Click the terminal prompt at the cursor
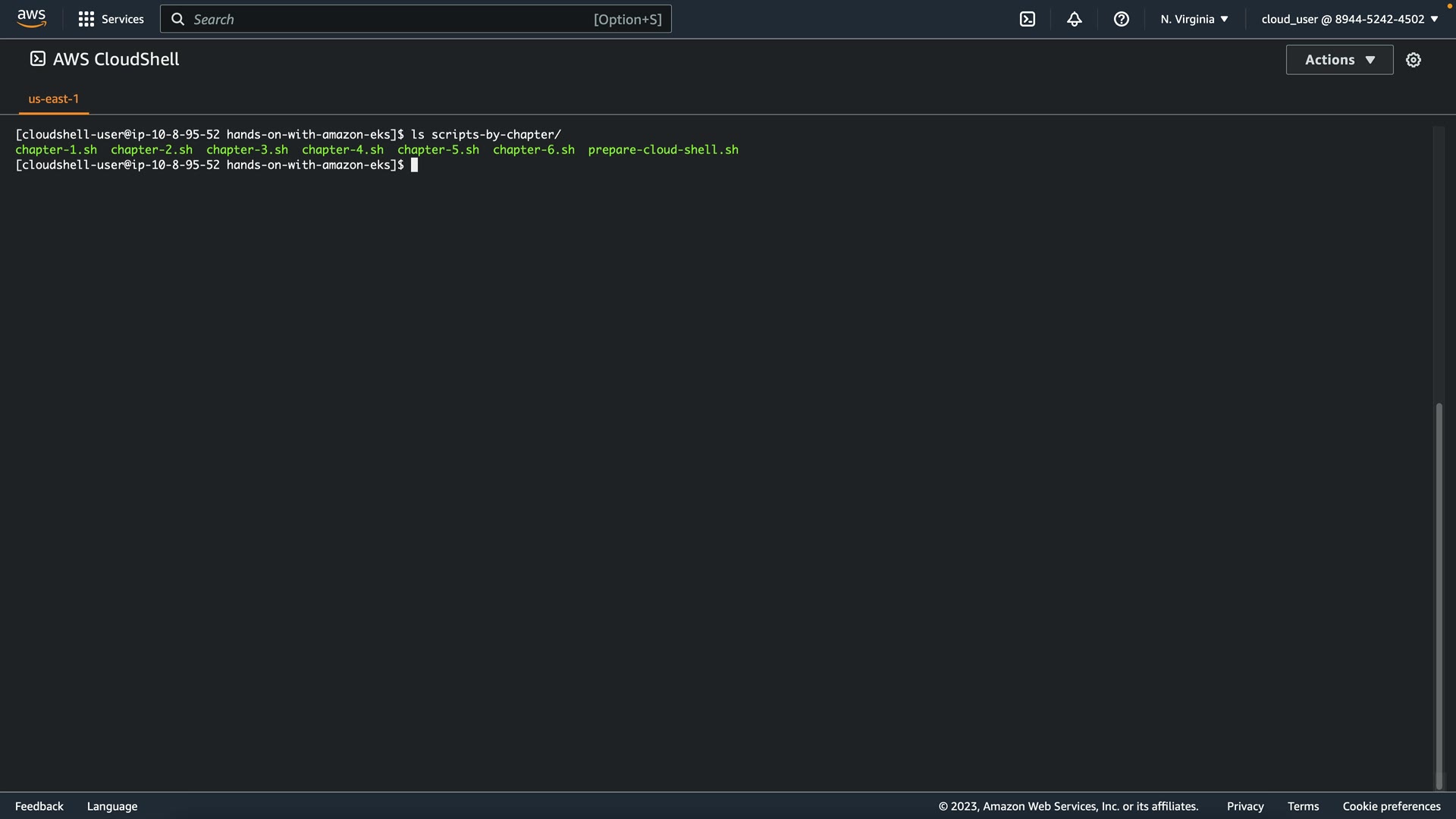 pos(414,165)
